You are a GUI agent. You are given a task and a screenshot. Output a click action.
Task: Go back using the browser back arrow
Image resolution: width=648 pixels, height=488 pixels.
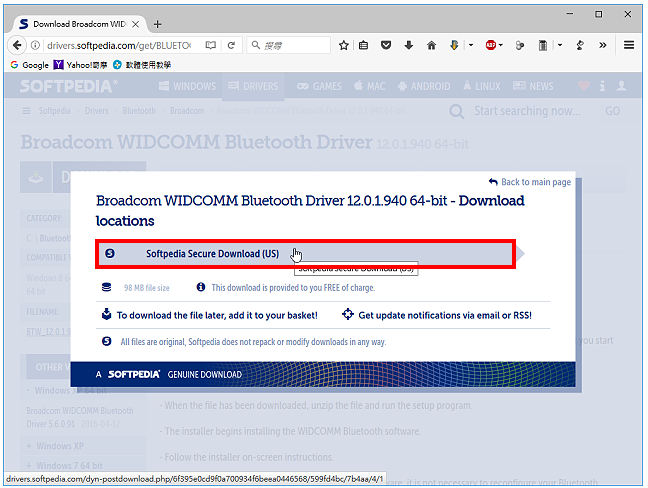click(x=17, y=45)
